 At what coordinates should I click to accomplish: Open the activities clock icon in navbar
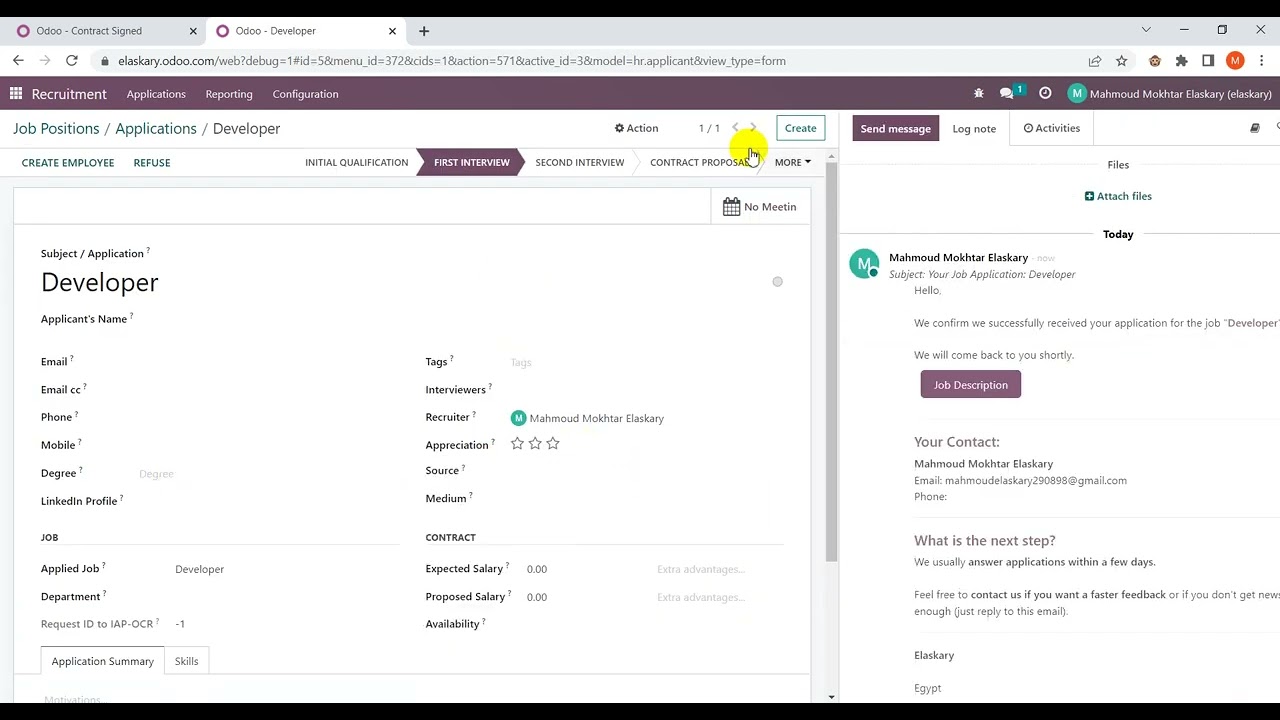(1045, 93)
